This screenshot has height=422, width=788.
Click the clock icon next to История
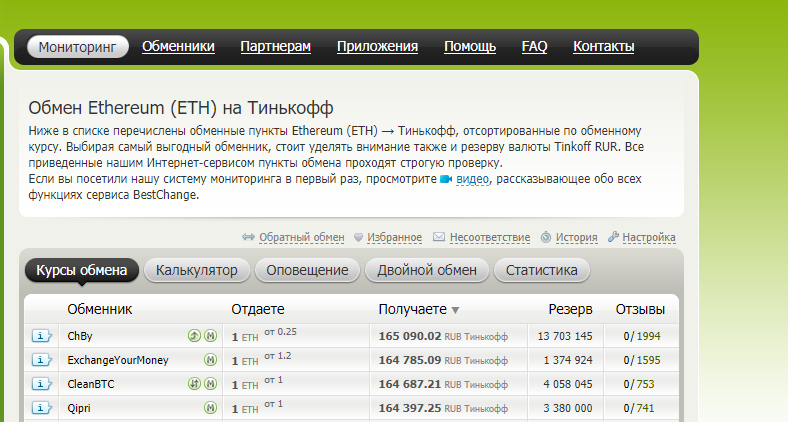click(x=546, y=237)
